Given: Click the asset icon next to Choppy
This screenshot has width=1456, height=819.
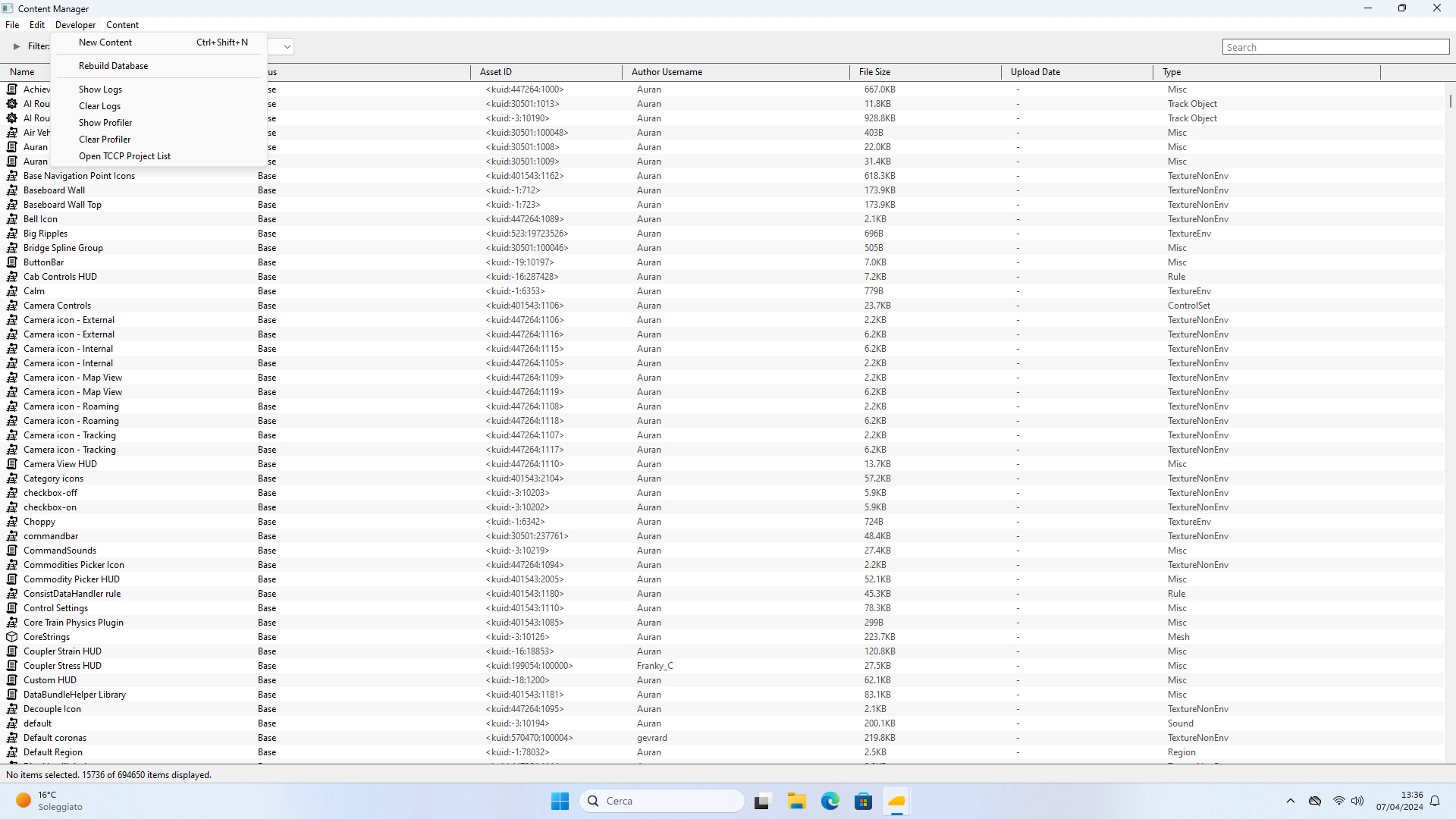Looking at the screenshot, I should [12, 522].
